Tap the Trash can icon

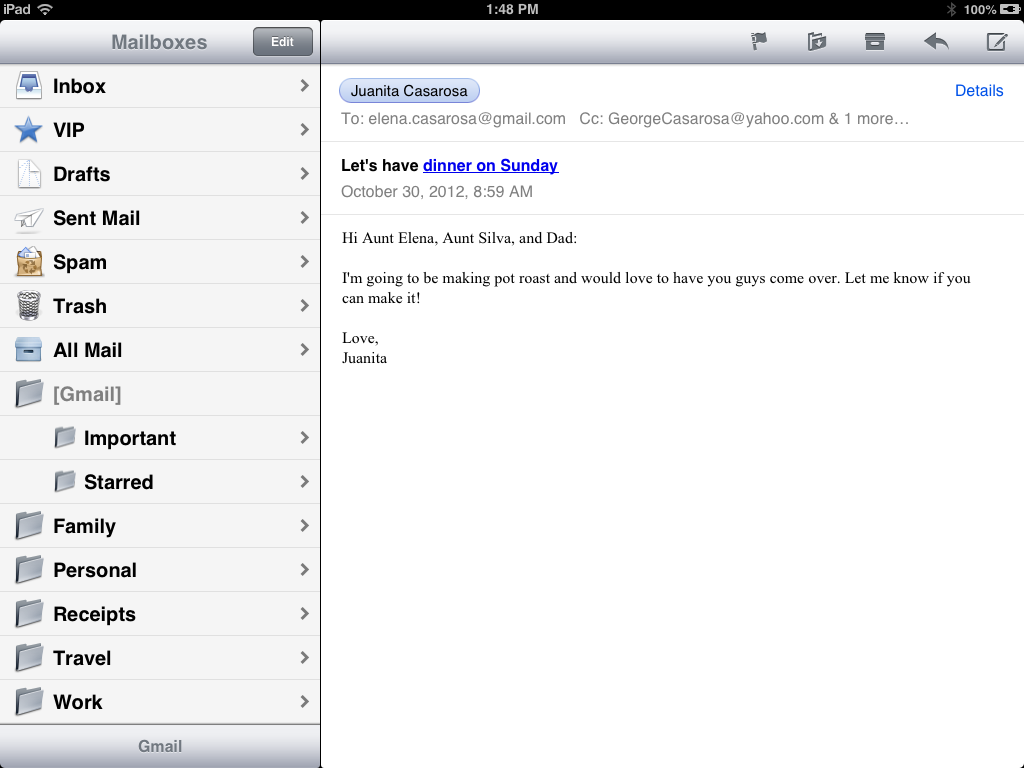pos(29,306)
